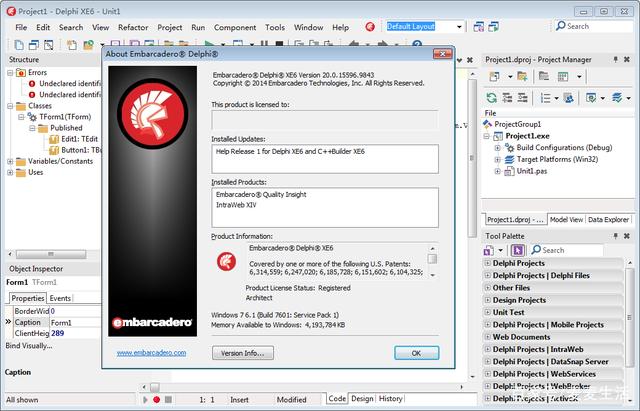Viewport: 640px width, 411px height.
Task: Open the Component menu
Action: [235, 27]
